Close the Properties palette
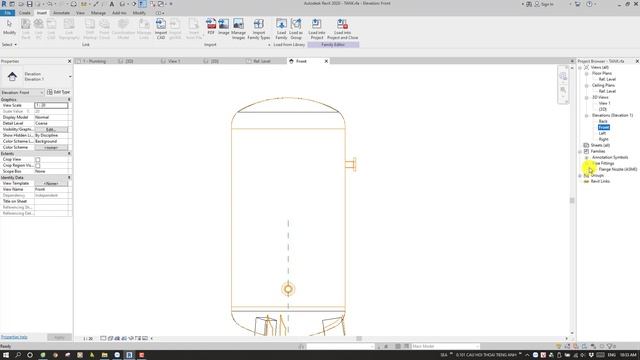Viewport: 640px width, 360px height. [69, 61]
